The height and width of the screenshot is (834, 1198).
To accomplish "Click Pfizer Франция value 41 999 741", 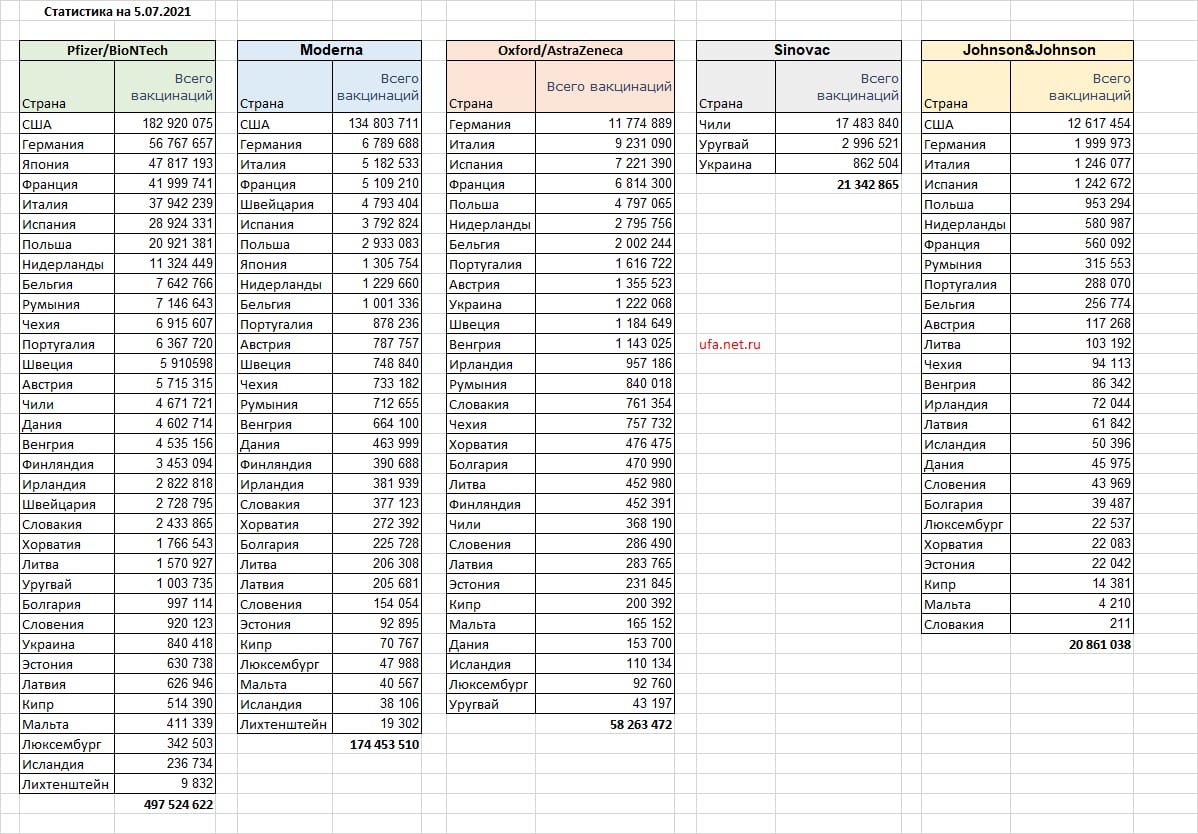I will 165,183.
